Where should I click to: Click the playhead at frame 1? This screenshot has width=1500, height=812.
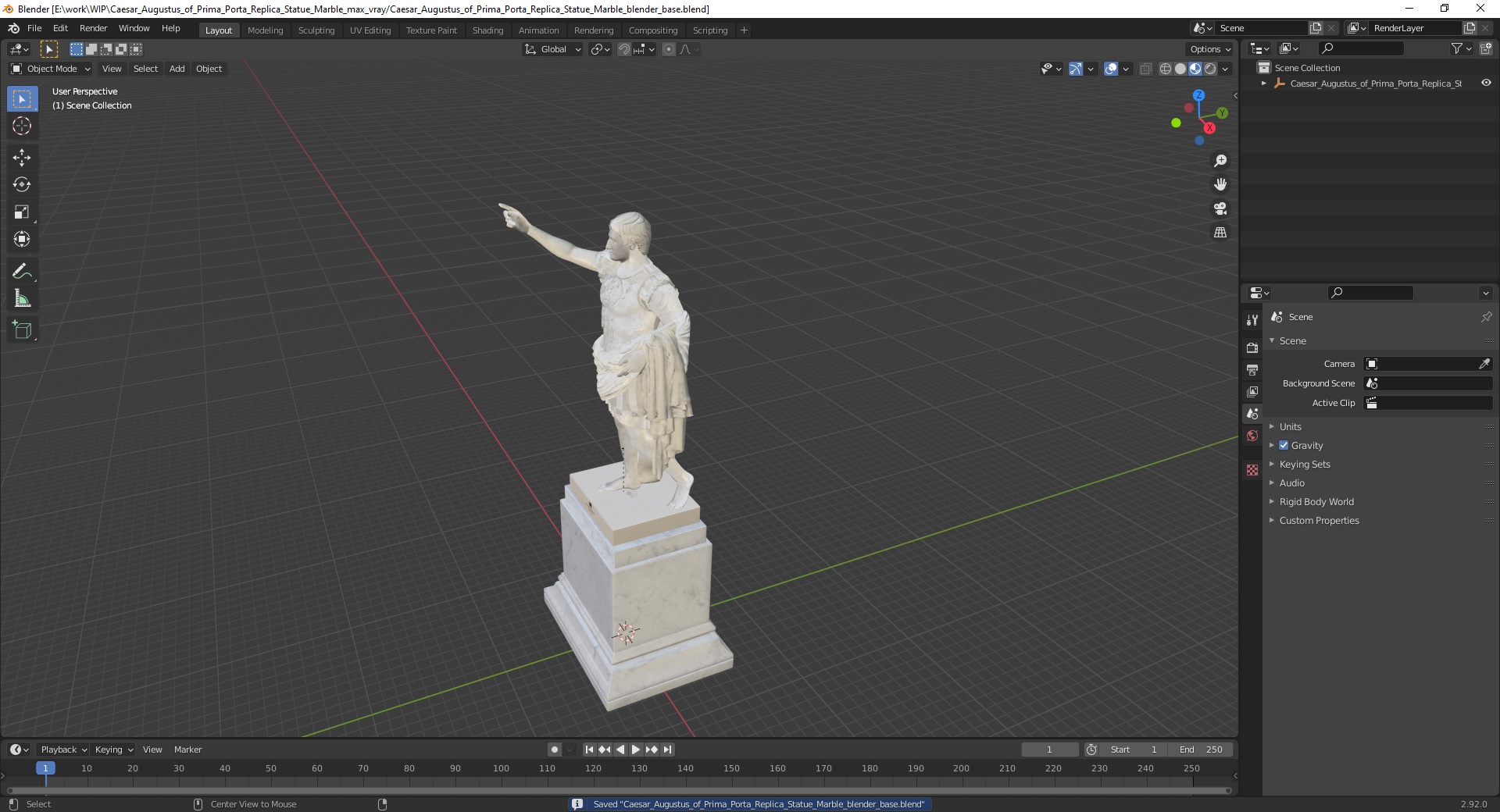pos(45,768)
